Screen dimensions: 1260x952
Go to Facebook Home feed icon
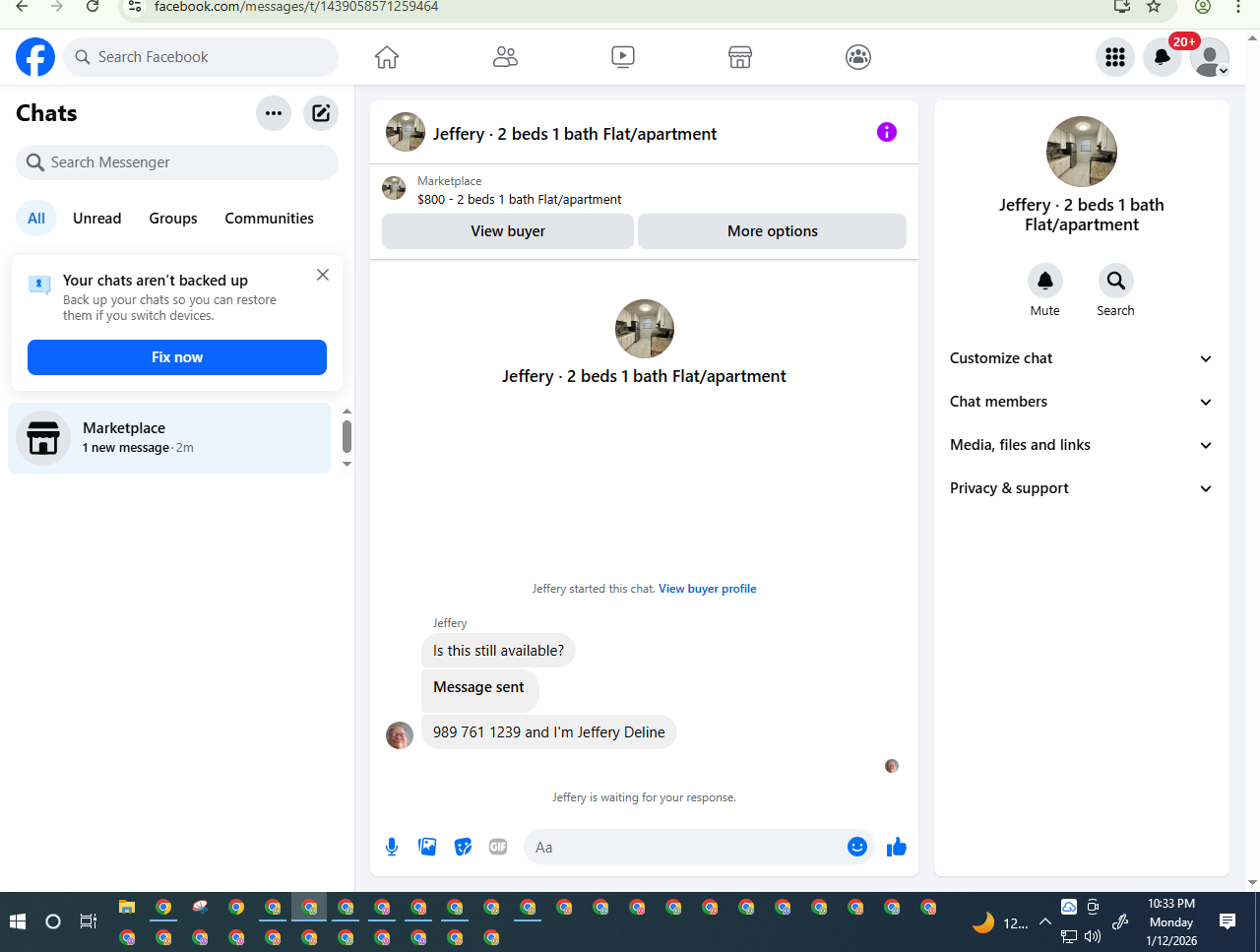(x=387, y=57)
